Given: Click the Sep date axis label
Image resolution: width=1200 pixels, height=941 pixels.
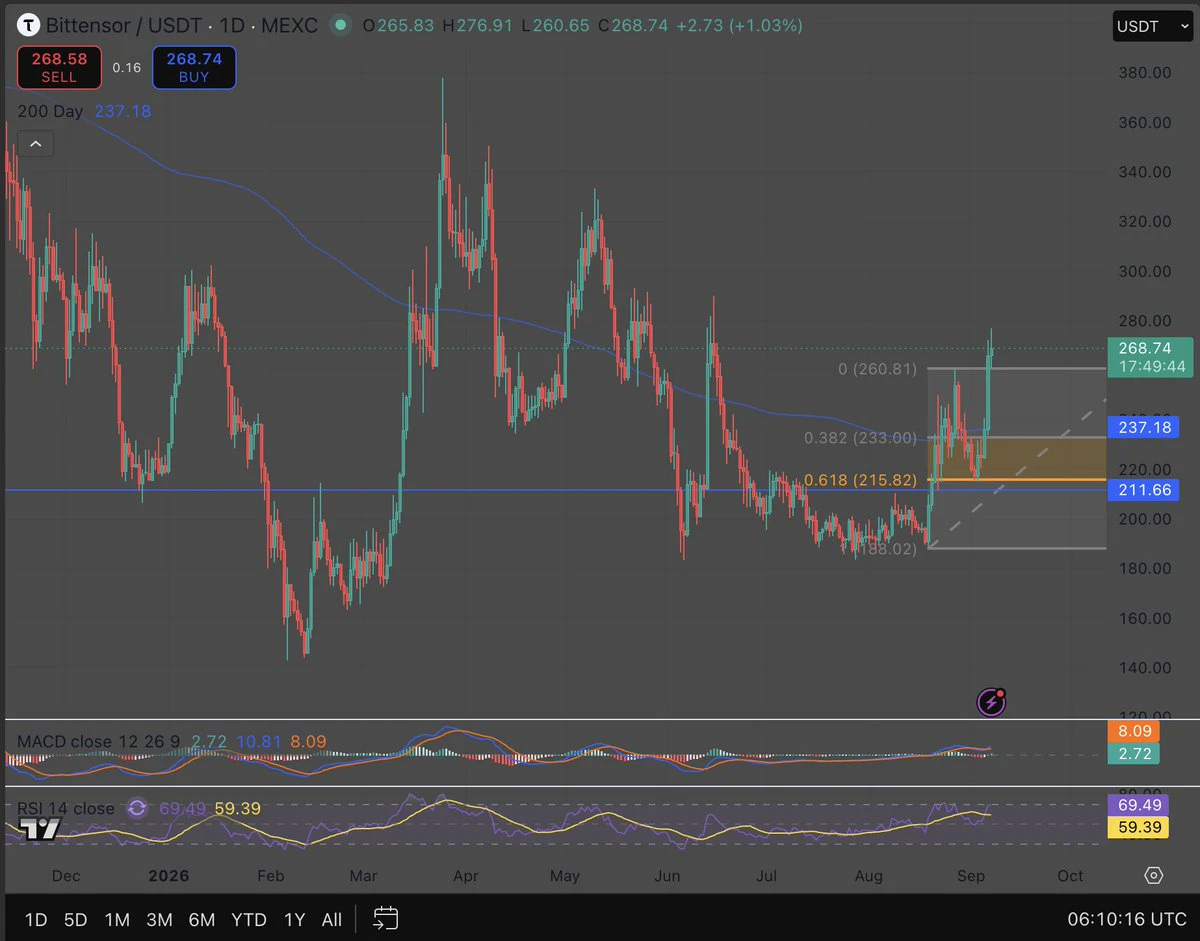Looking at the screenshot, I should [971, 875].
